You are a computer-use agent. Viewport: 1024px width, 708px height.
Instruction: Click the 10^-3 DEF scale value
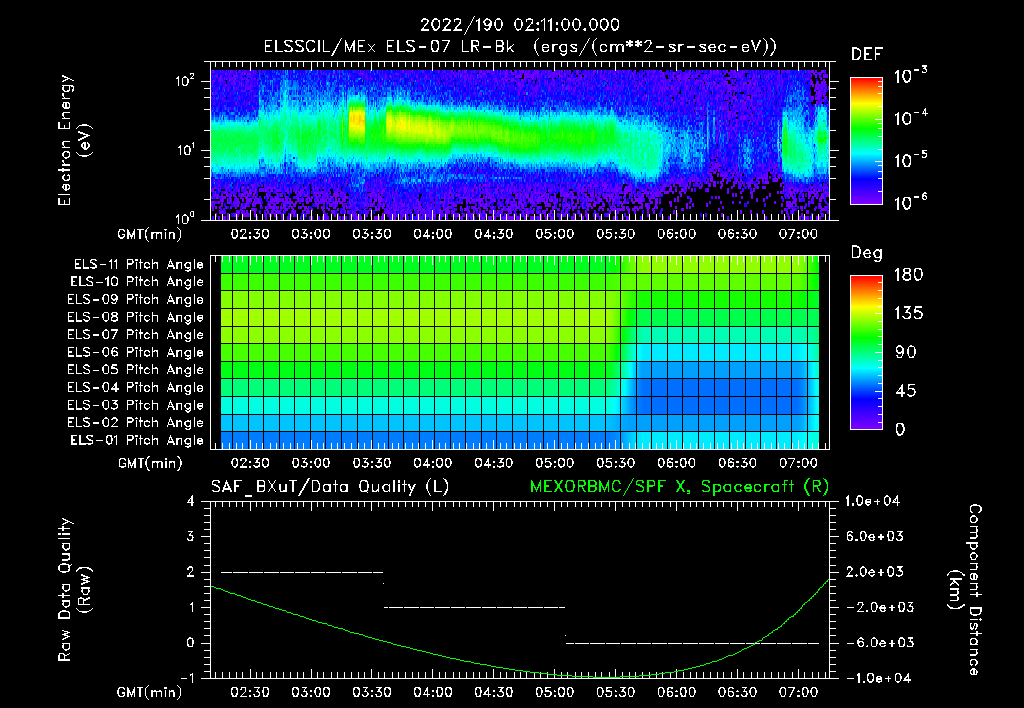(910, 76)
